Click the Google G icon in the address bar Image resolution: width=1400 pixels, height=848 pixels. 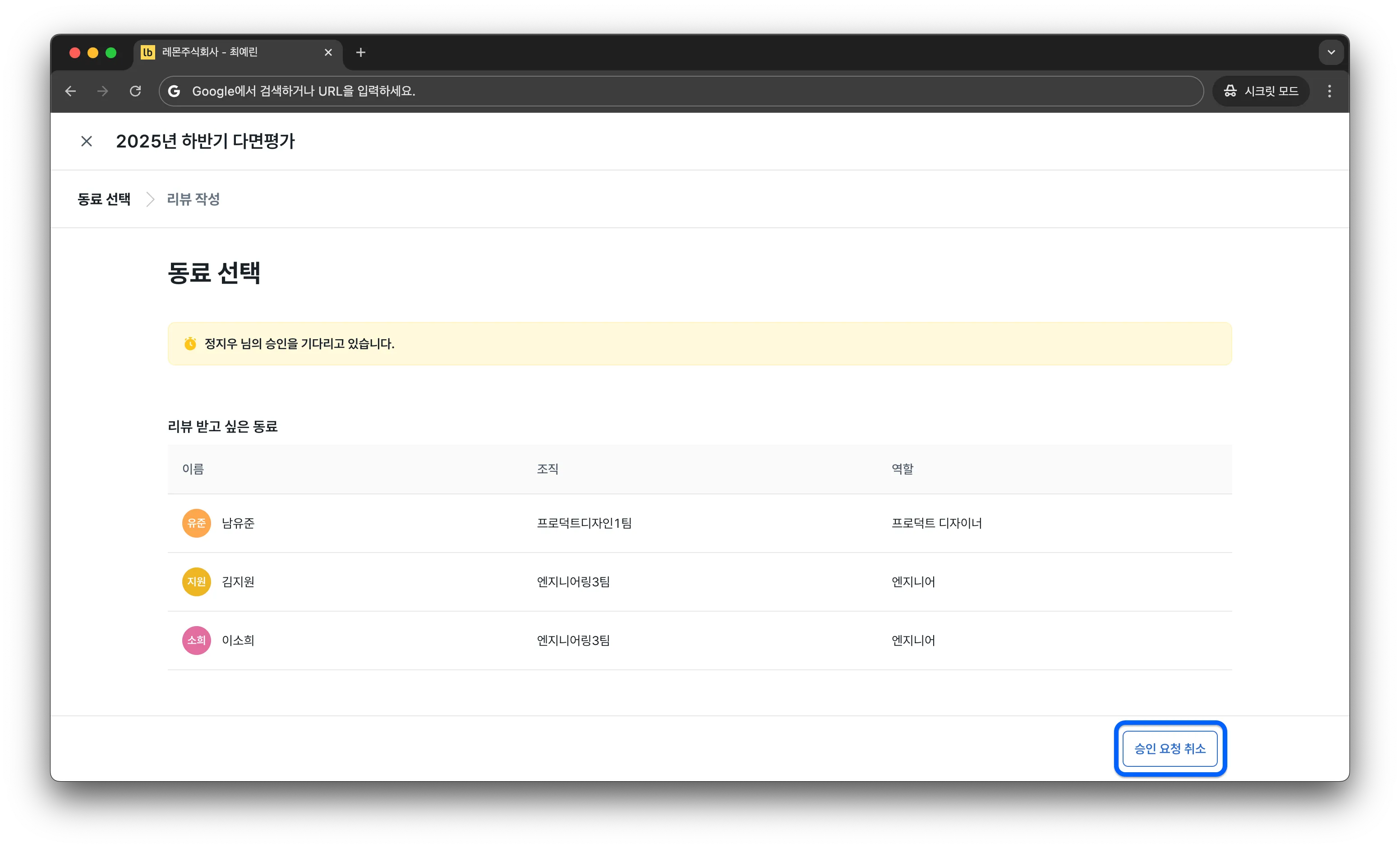[x=175, y=91]
